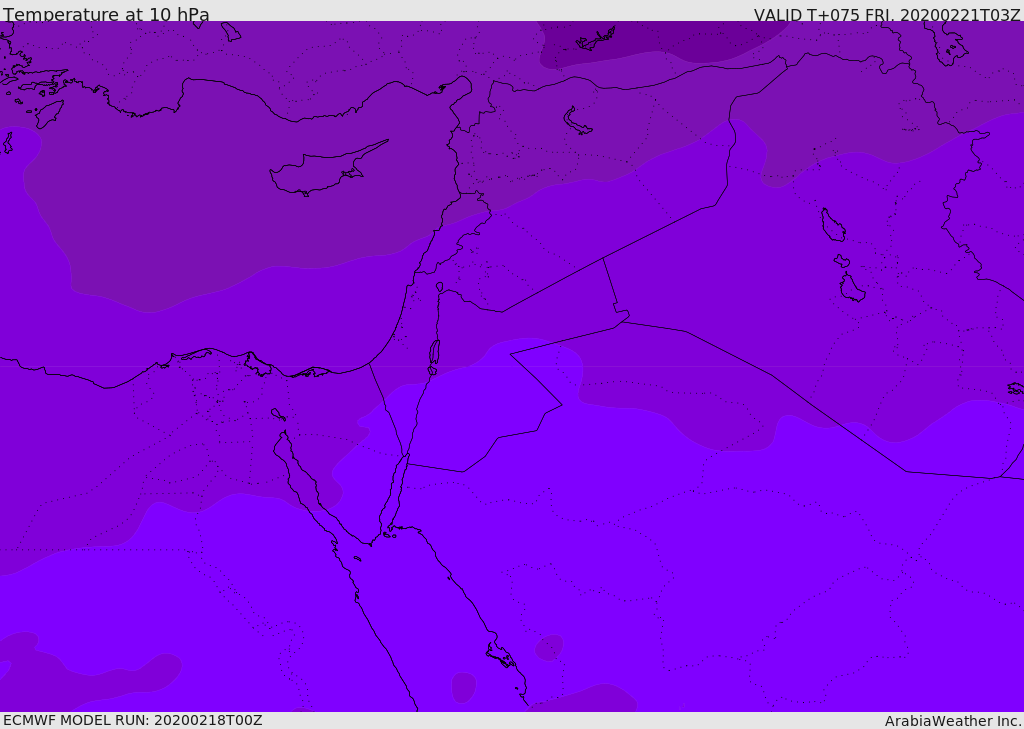Click the Dead Sea outline
The width and height of the screenshot is (1024, 729).
click(434, 353)
